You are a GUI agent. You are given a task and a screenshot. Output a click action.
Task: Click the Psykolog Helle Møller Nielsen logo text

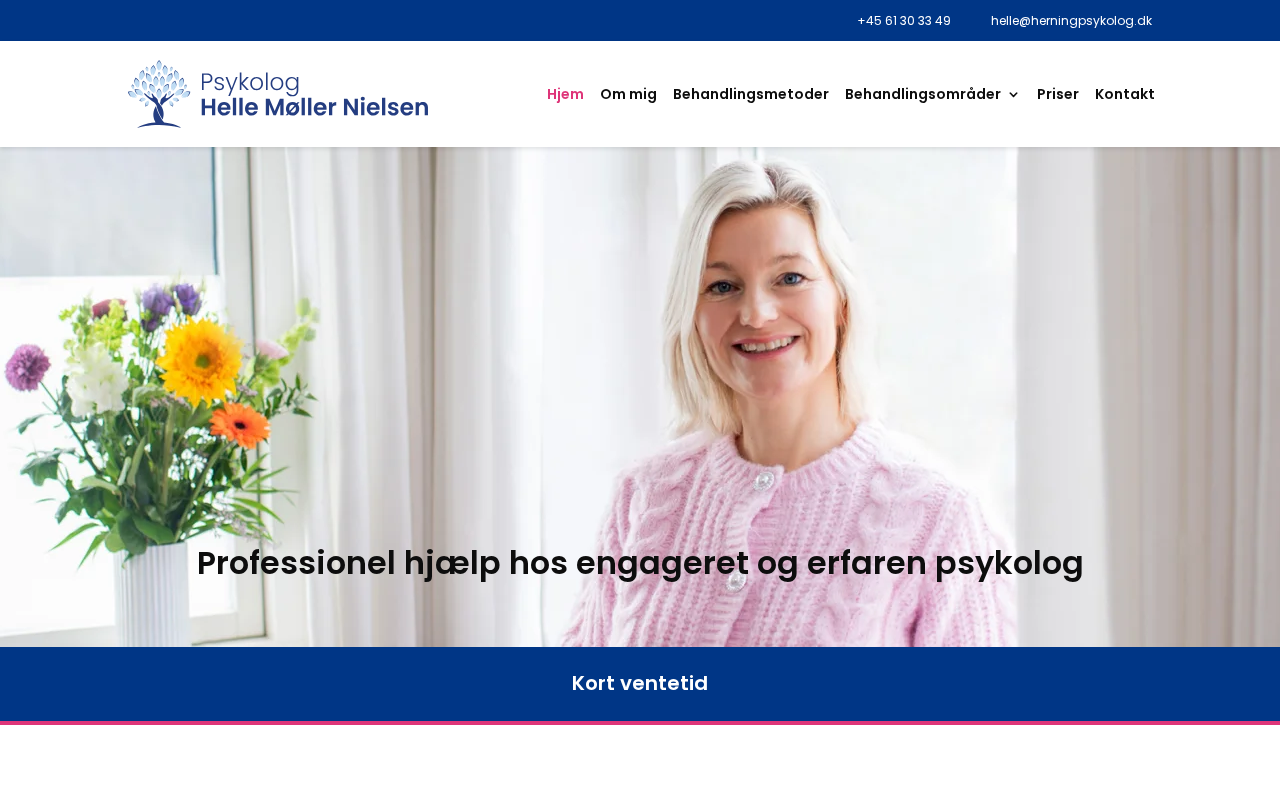click(x=315, y=94)
